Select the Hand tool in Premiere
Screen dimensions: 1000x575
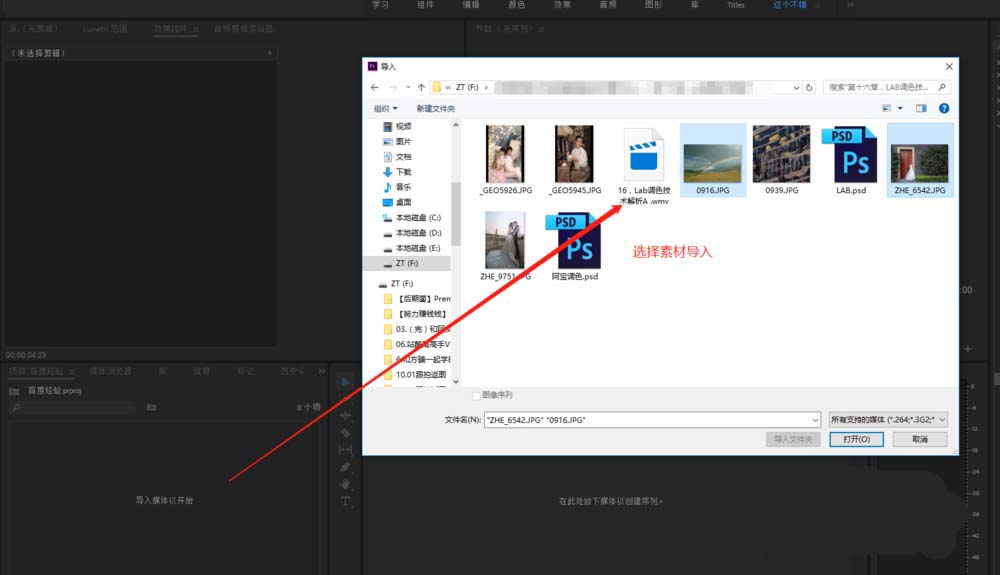[x=345, y=484]
